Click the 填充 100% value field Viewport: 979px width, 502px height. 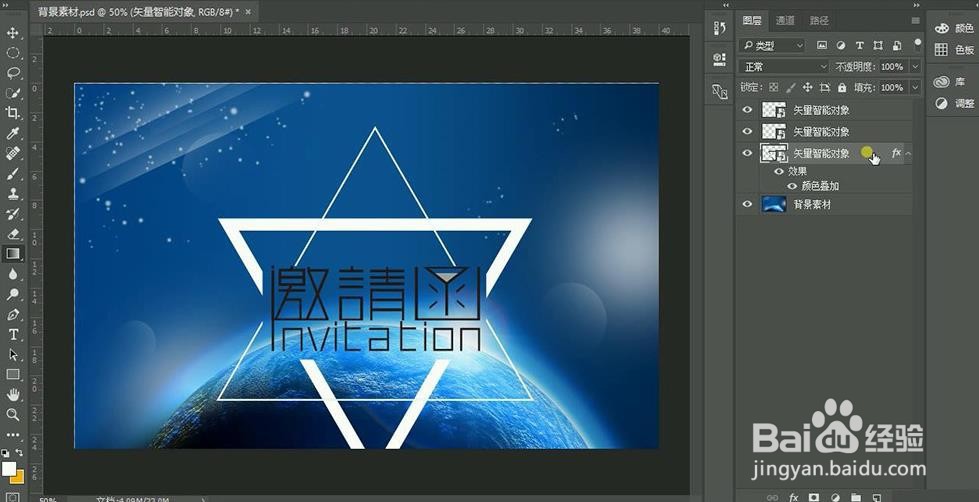pyautogui.click(x=892, y=87)
